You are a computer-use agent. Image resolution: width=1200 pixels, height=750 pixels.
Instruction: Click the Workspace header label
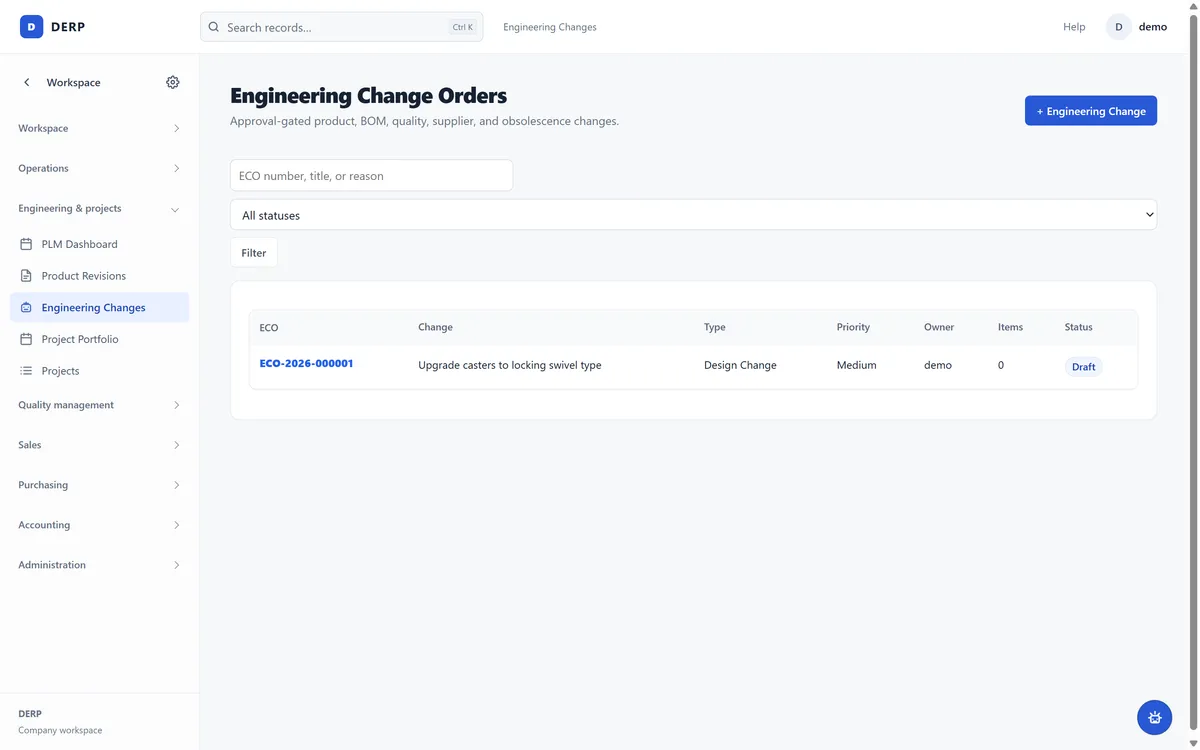tap(73, 82)
